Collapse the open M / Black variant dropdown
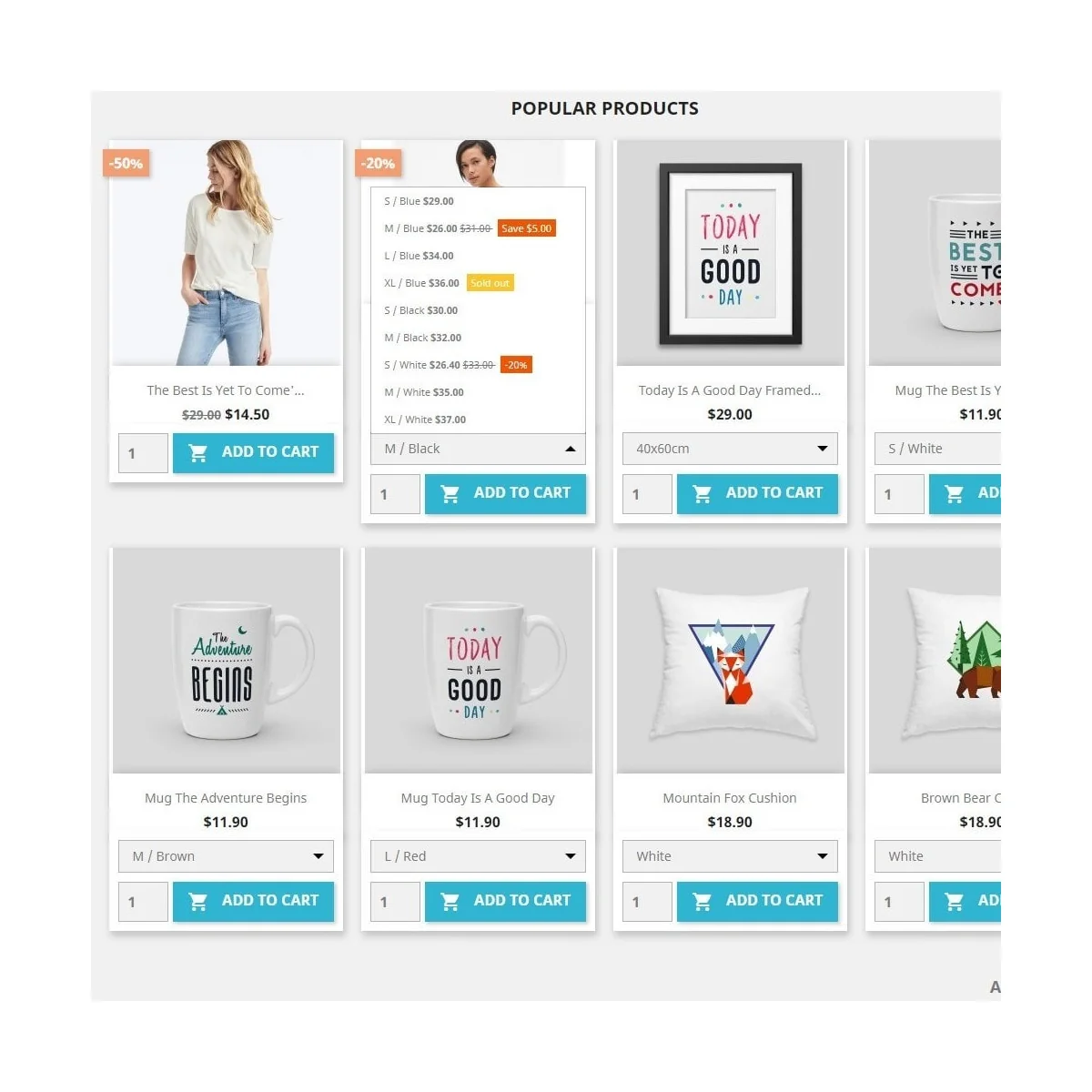Image resolution: width=1092 pixels, height=1092 pixels. tap(478, 449)
